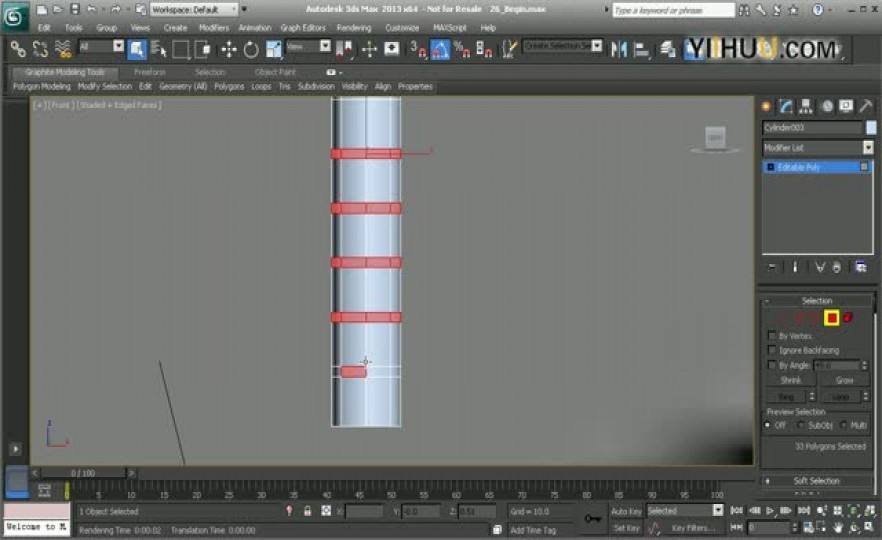Open the Modifier List dropdown
This screenshot has height=540, width=882.
(818, 148)
